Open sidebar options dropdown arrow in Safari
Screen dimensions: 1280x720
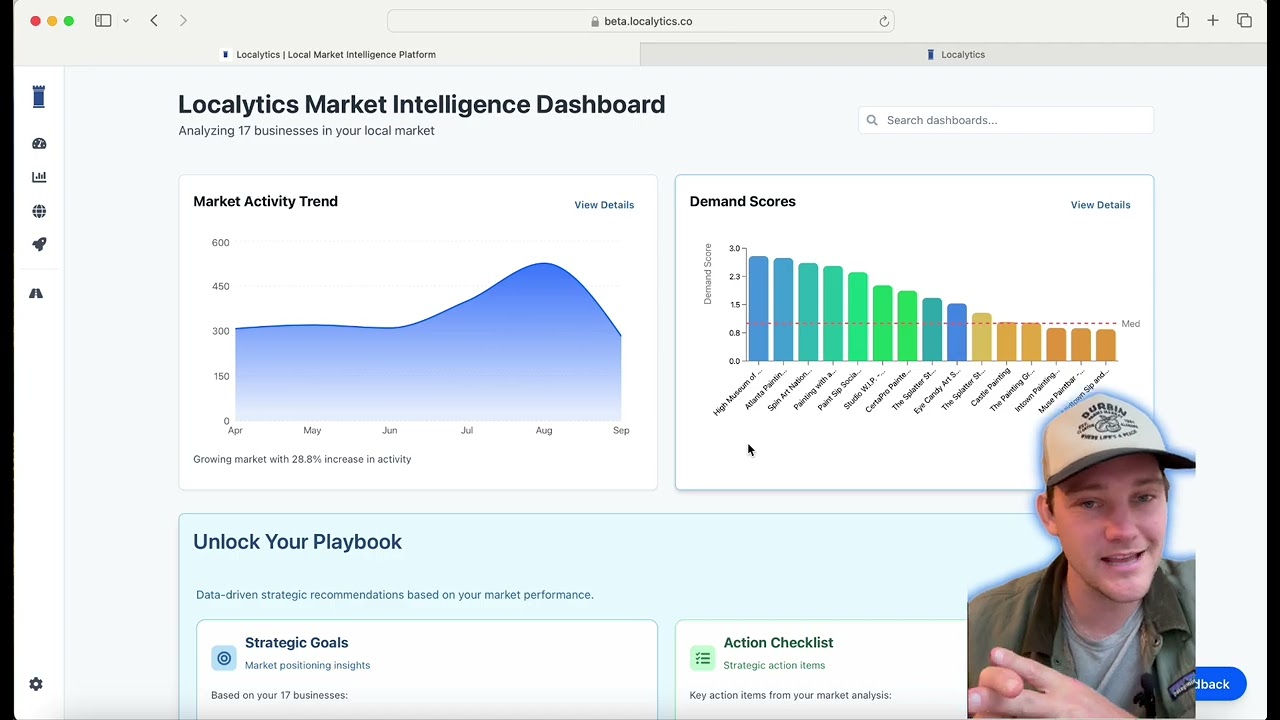coord(125,21)
